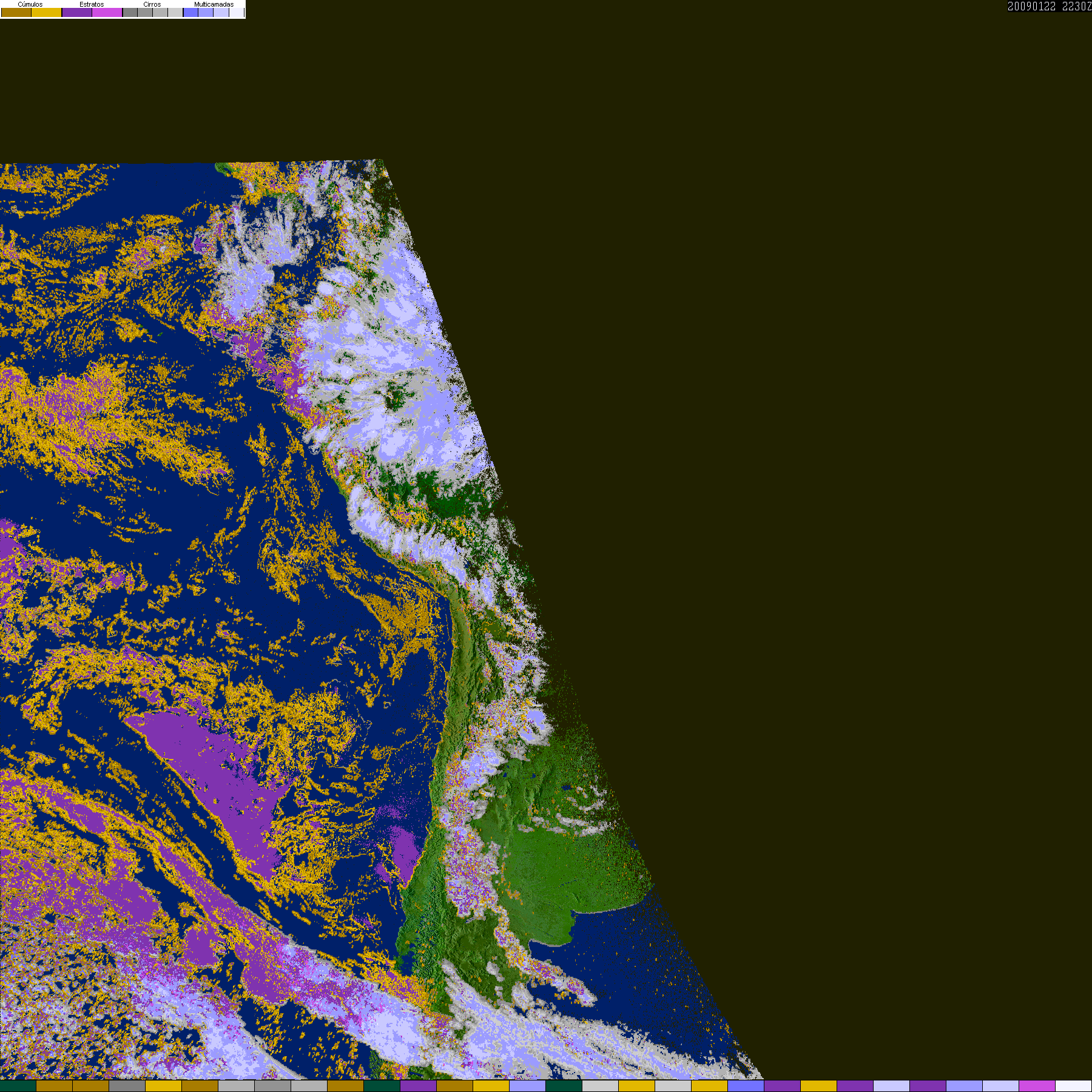Click the Cúmulos legend label
1092x1092 pixels.
(x=30, y=4)
